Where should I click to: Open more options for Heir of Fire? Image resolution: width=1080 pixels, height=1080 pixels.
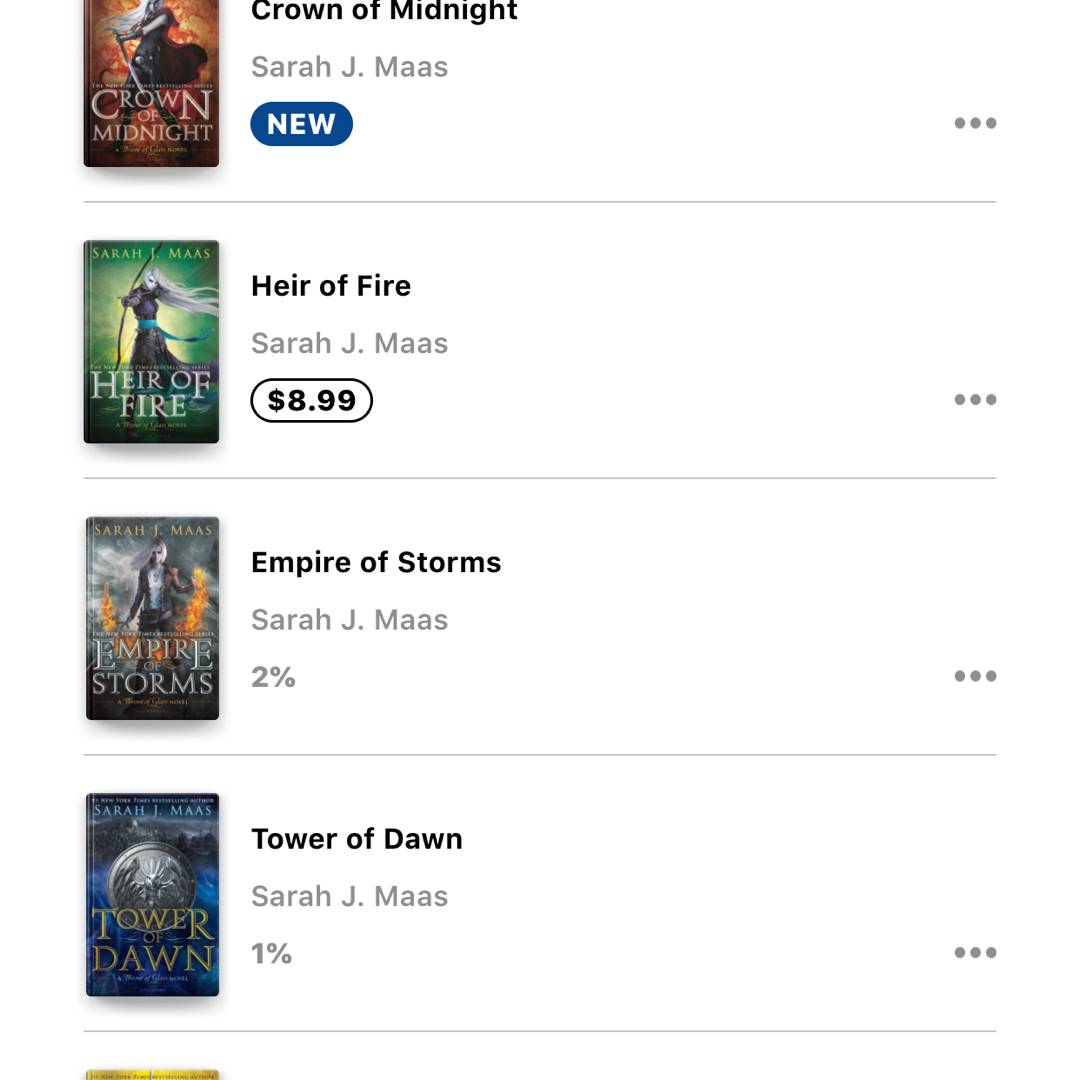975,400
